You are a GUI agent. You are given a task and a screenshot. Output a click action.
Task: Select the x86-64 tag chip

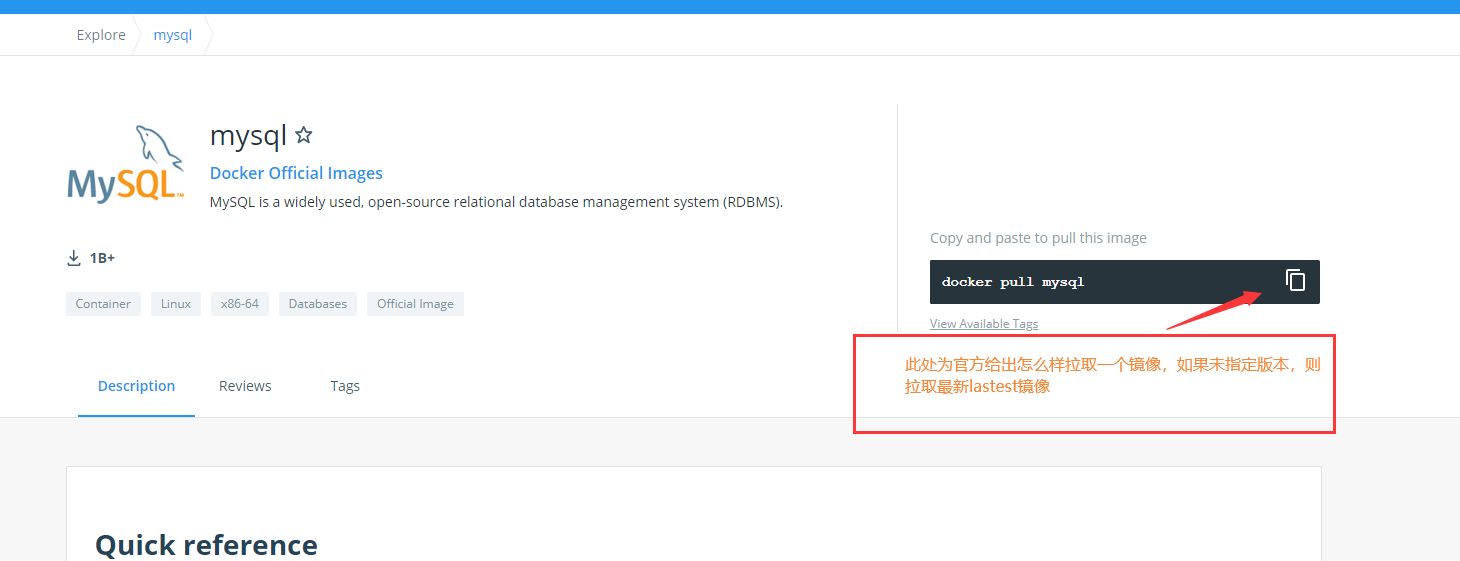[x=240, y=304]
